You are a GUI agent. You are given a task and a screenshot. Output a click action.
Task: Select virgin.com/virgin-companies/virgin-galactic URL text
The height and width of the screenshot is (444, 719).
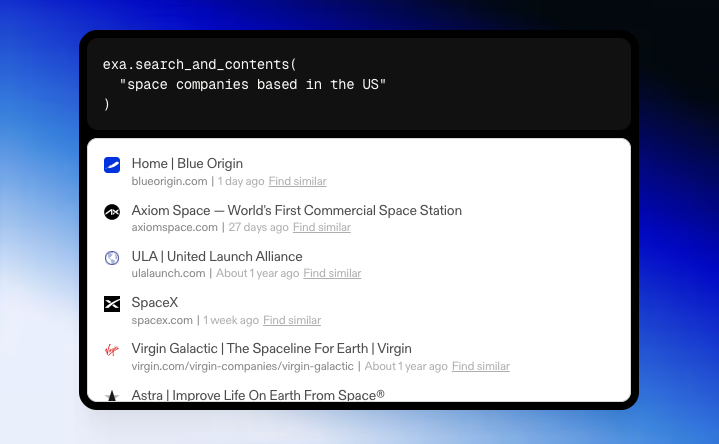click(x=243, y=366)
